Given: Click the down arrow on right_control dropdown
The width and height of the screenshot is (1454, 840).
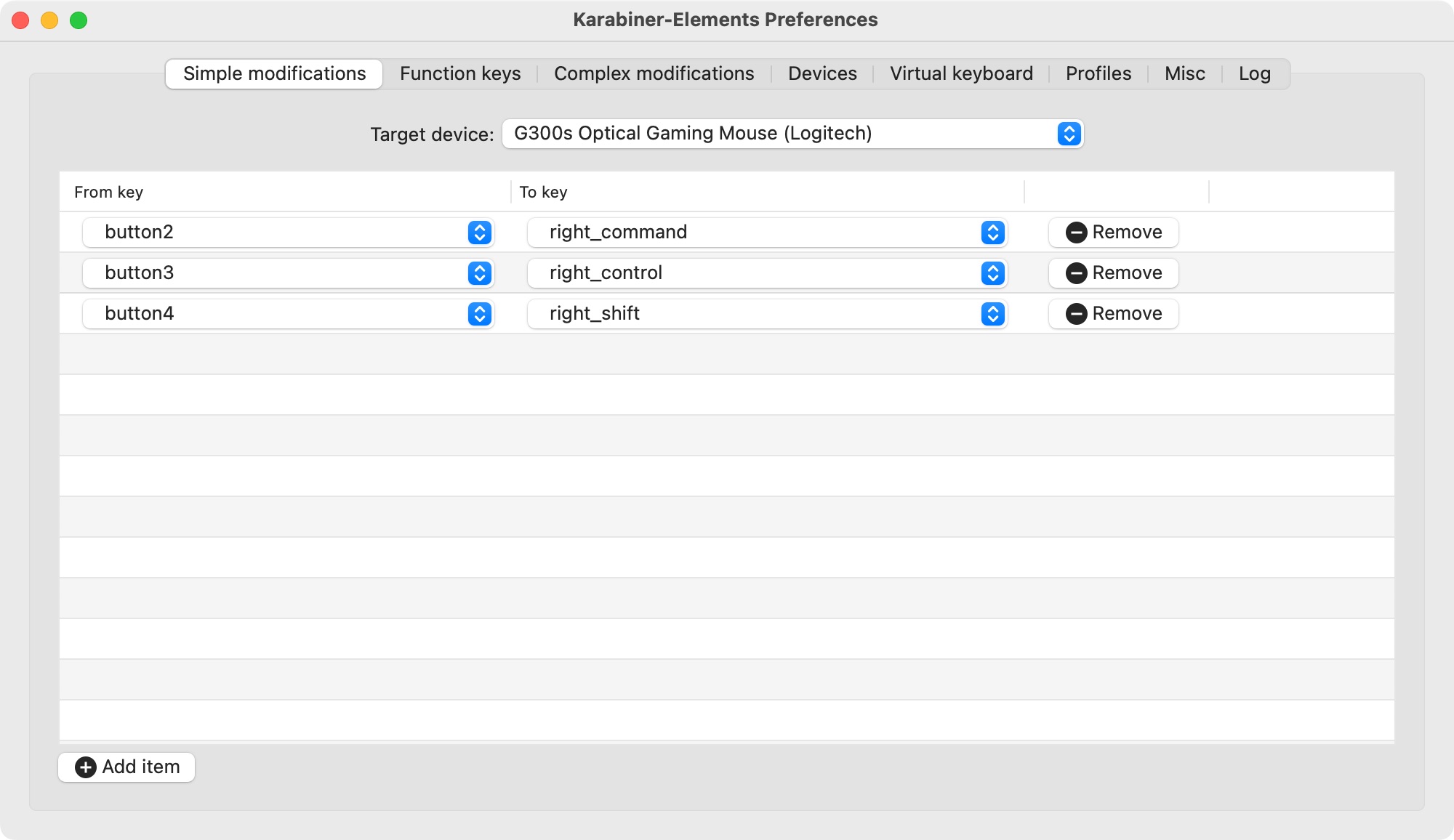Looking at the screenshot, I should tap(993, 277).
